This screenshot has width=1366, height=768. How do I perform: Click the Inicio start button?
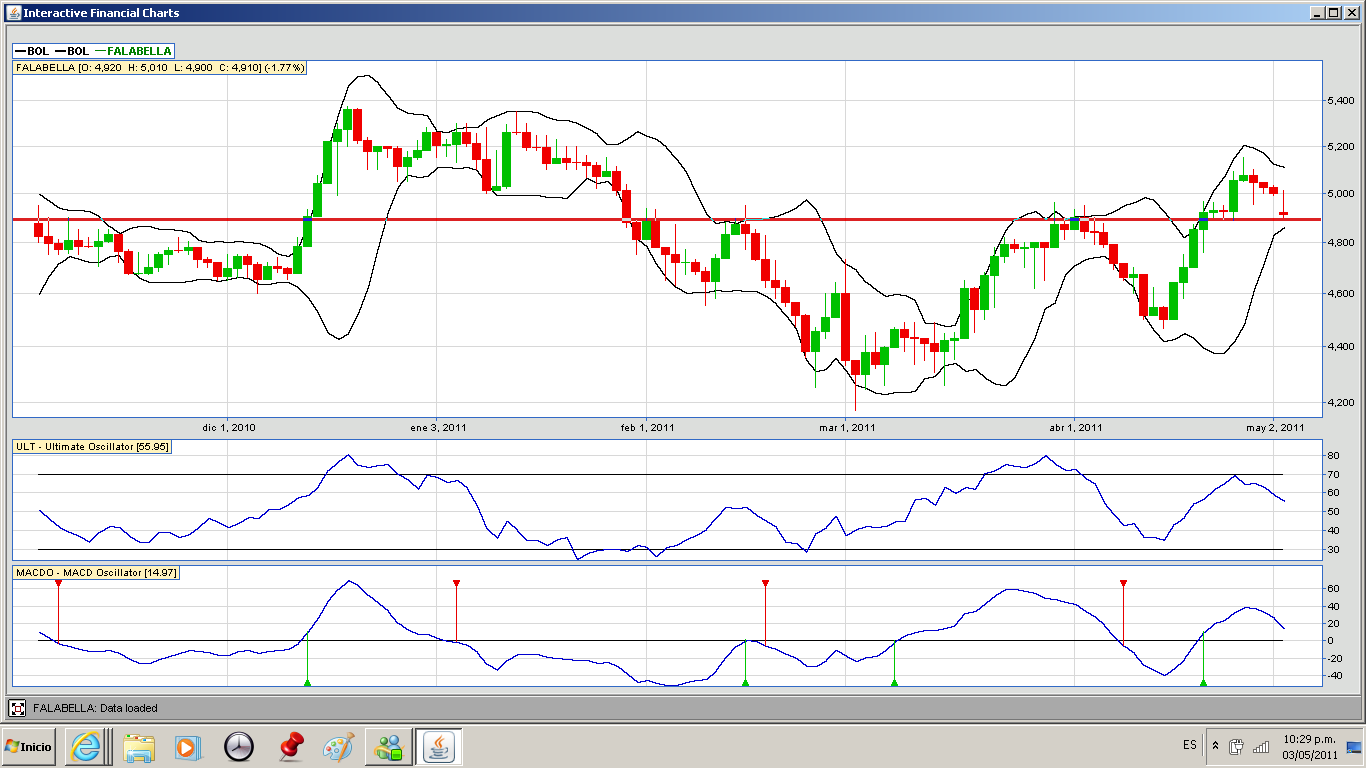pos(29,746)
